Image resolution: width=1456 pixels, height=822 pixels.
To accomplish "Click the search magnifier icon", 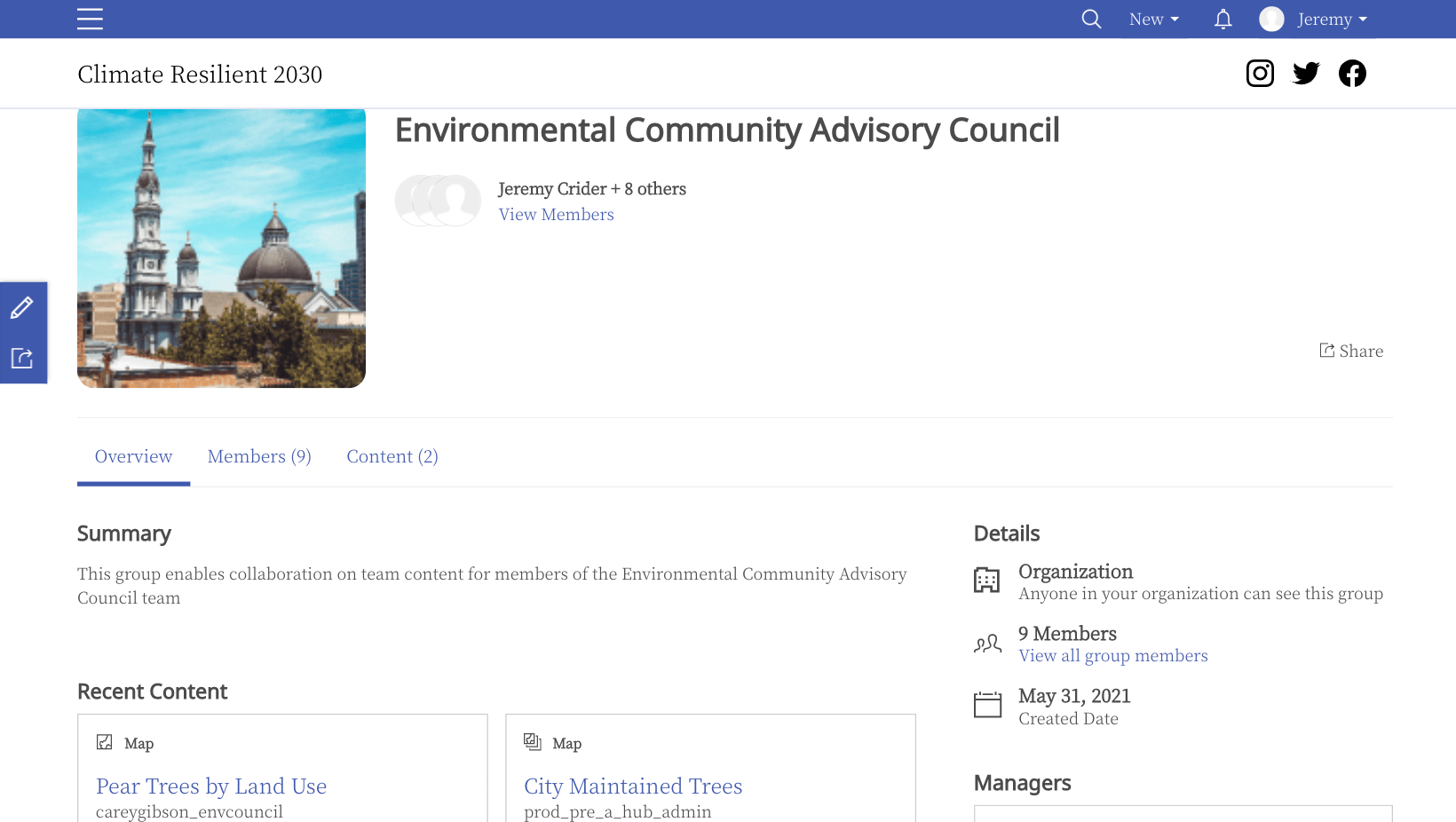I will (x=1091, y=19).
